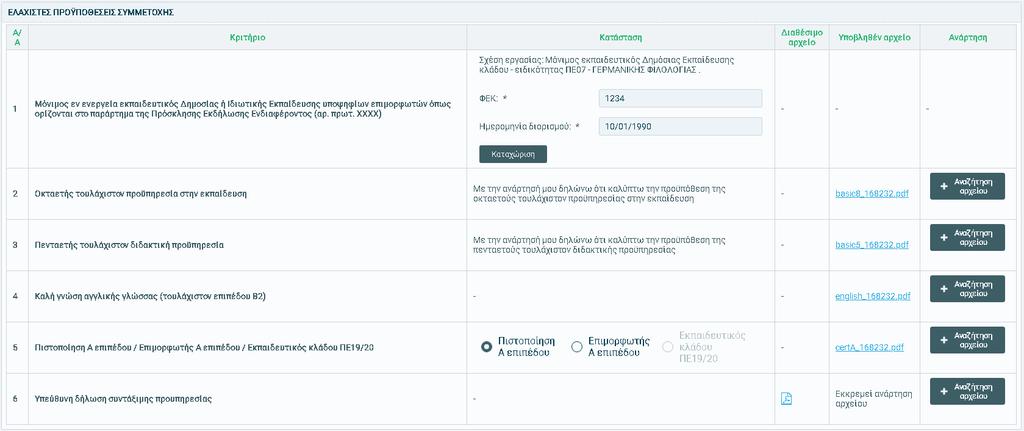Click the Εκκρεμεί ανάρτηση αρχείου status text

click(x=874, y=399)
